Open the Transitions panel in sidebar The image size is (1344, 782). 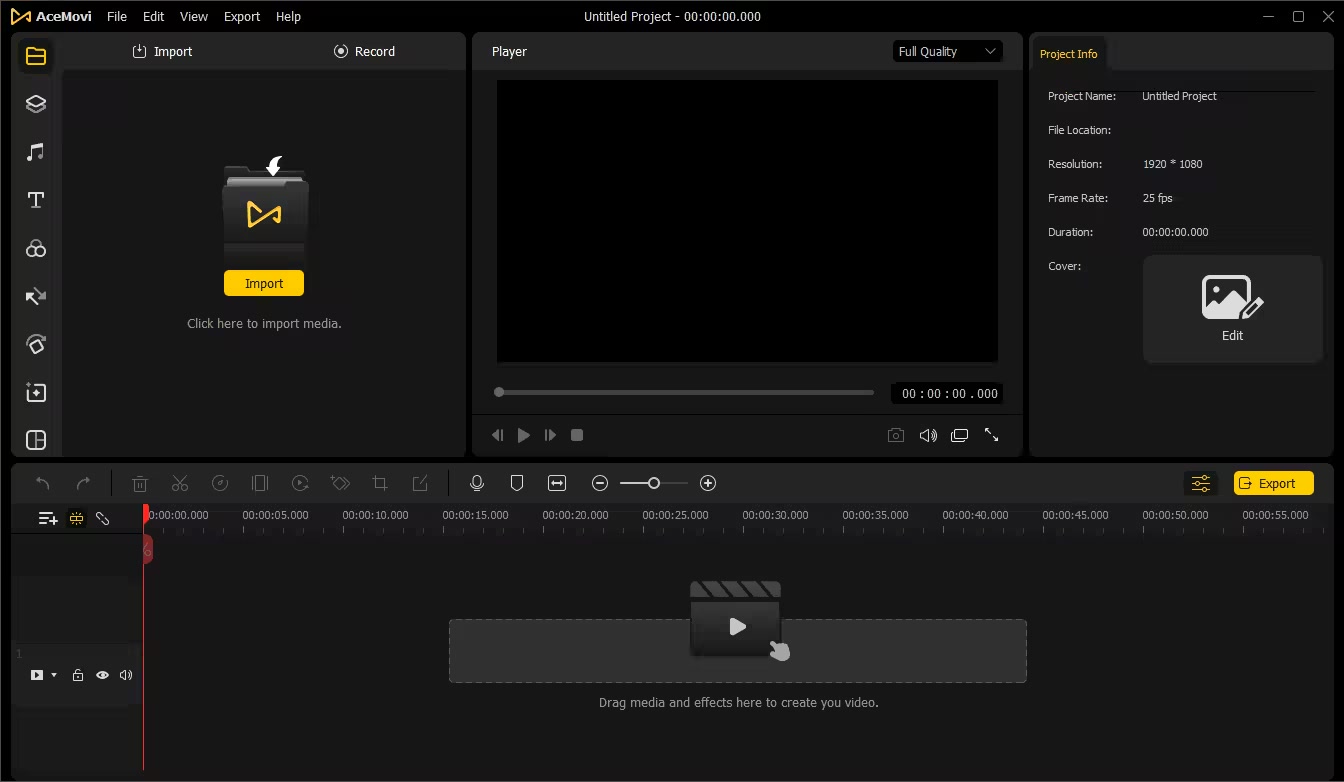coord(36,297)
